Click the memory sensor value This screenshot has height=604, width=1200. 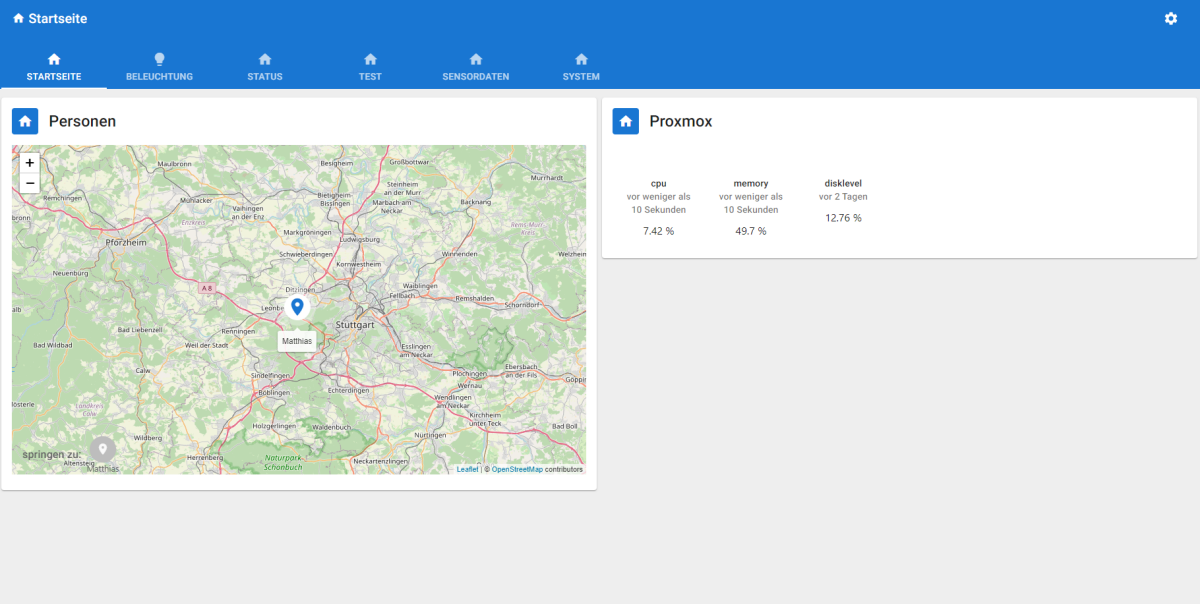coord(750,231)
